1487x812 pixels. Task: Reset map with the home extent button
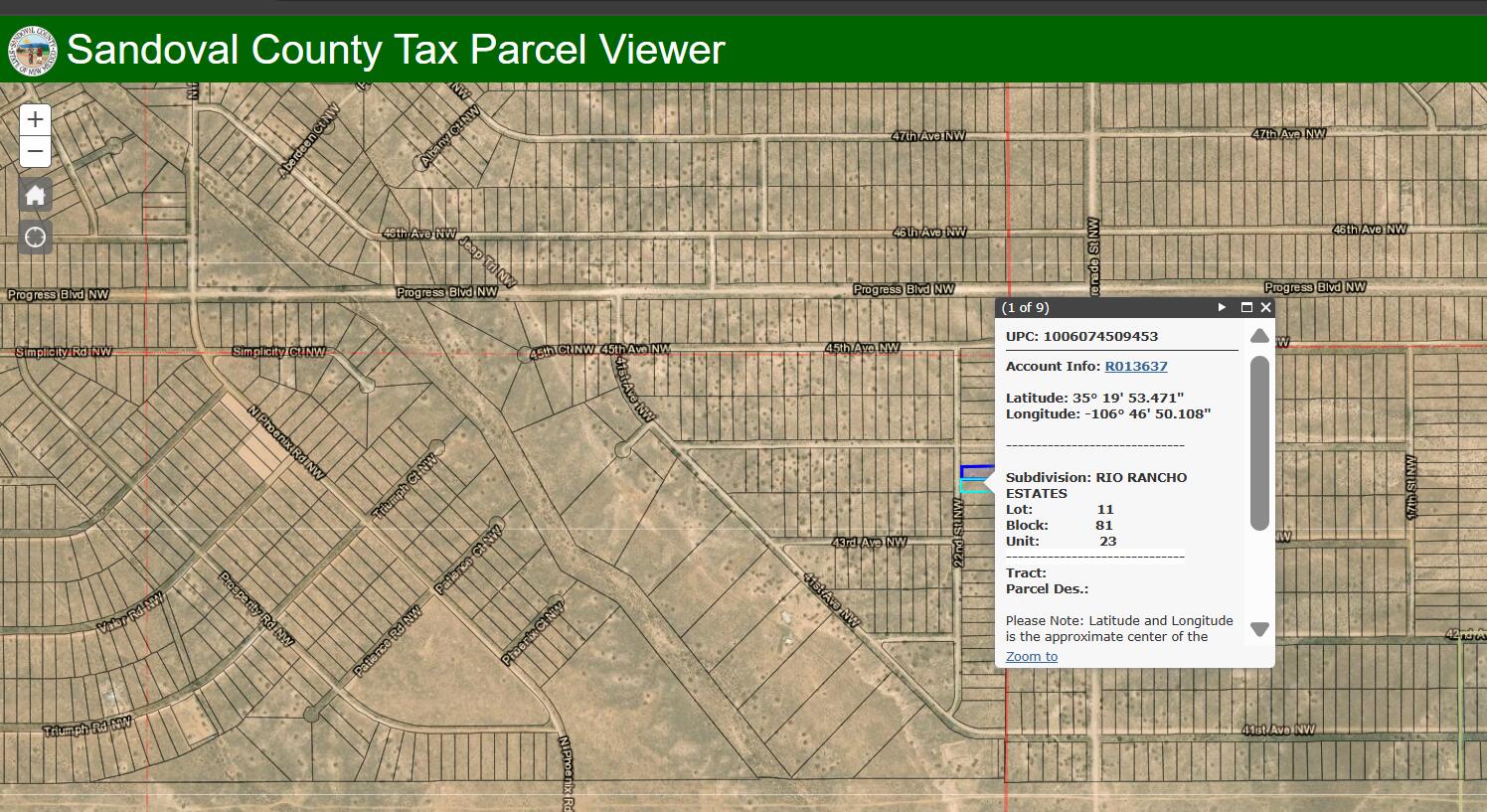35,195
